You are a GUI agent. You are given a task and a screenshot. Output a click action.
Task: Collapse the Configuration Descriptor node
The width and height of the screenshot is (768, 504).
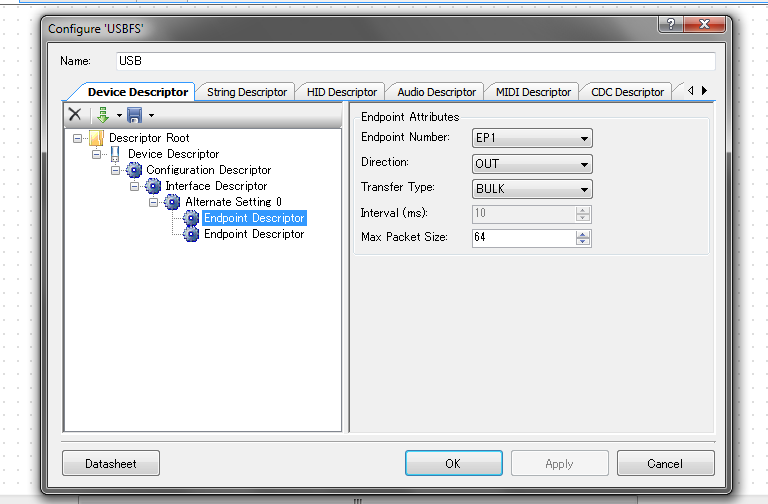point(116,170)
